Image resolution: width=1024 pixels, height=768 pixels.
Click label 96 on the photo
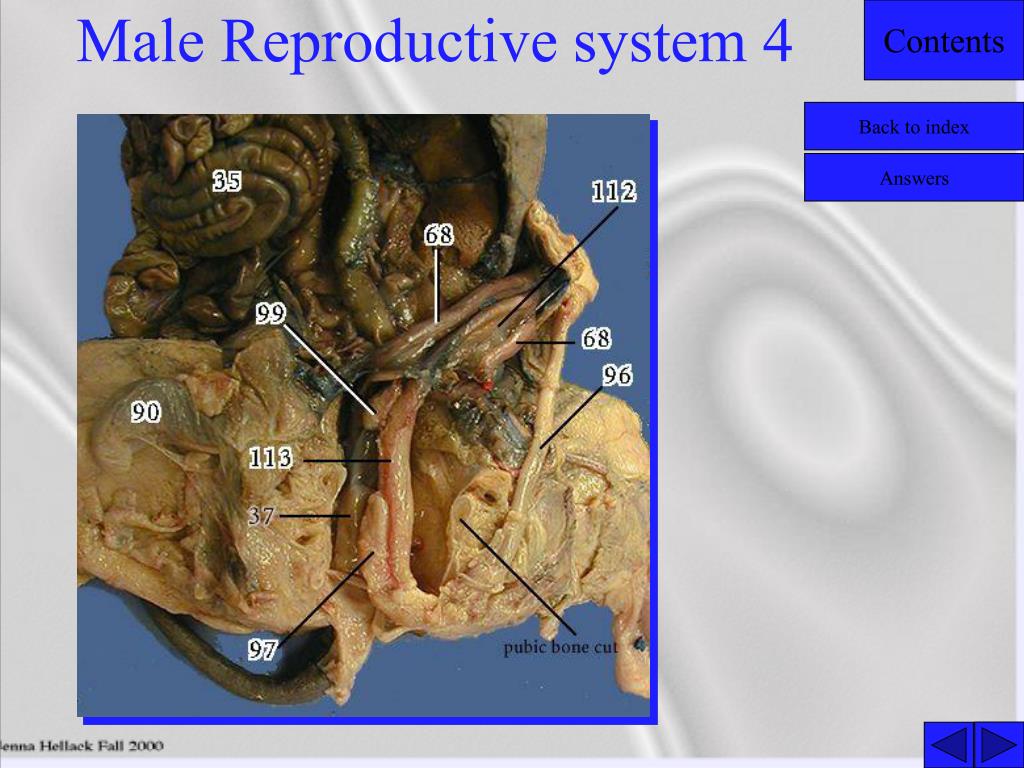[617, 375]
